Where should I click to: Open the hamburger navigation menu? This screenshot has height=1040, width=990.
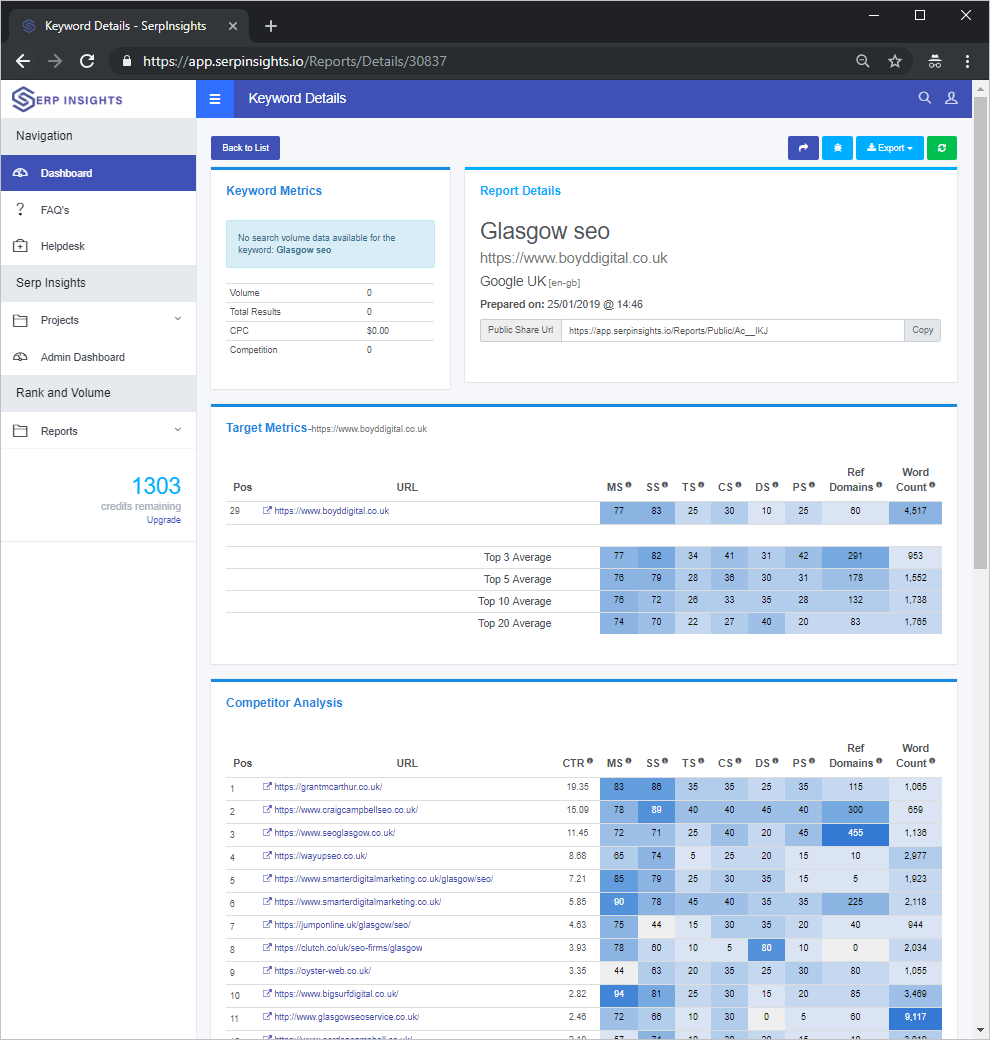(x=215, y=98)
